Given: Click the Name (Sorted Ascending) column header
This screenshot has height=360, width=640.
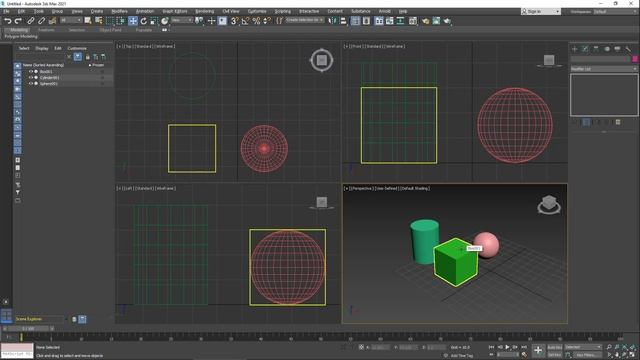Looking at the screenshot, I should tap(43, 65).
